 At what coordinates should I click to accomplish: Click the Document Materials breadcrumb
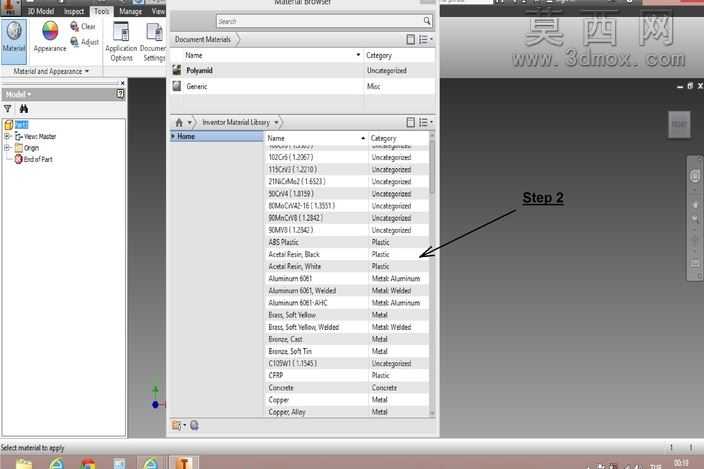coord(203,39)
